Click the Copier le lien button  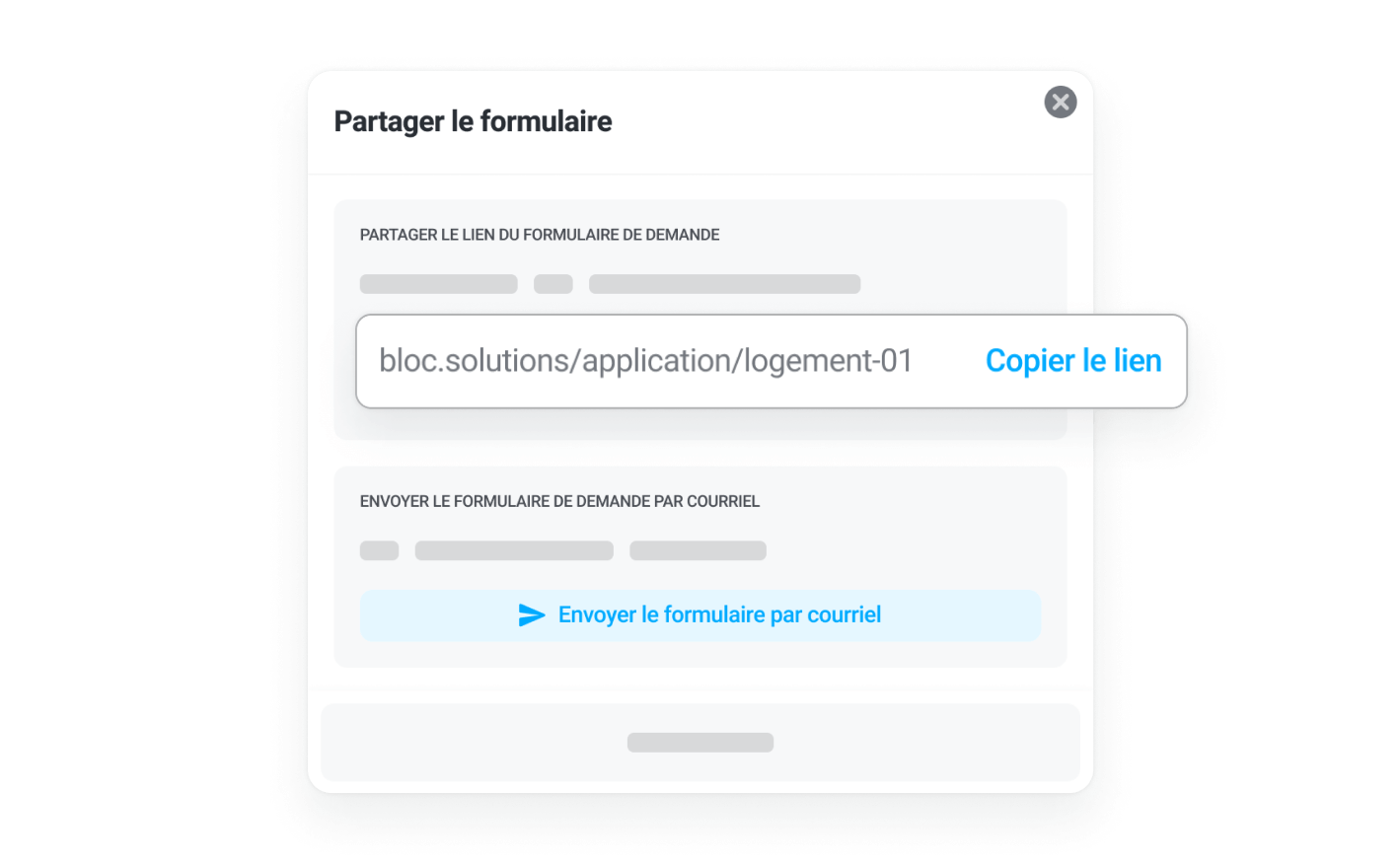[x=1073, y=361]
